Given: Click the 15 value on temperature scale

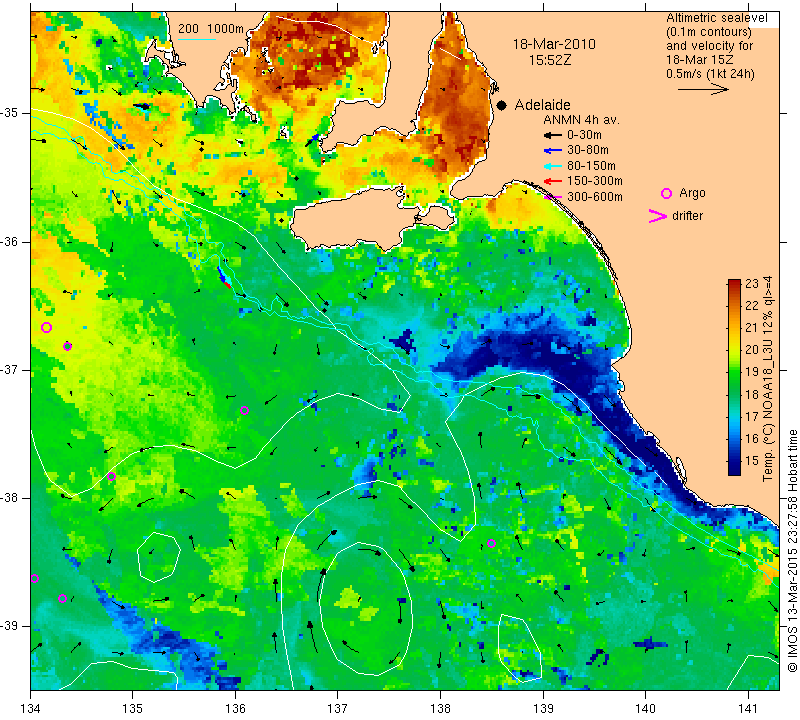Looking at the screenshot, I should coord(752,460).
